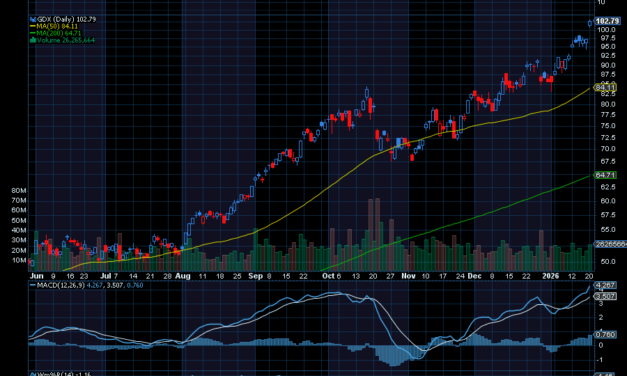Click the 26265664 volume tag on the right axis
The height and width of the screenshot is (376, 627).
point(611,244)
